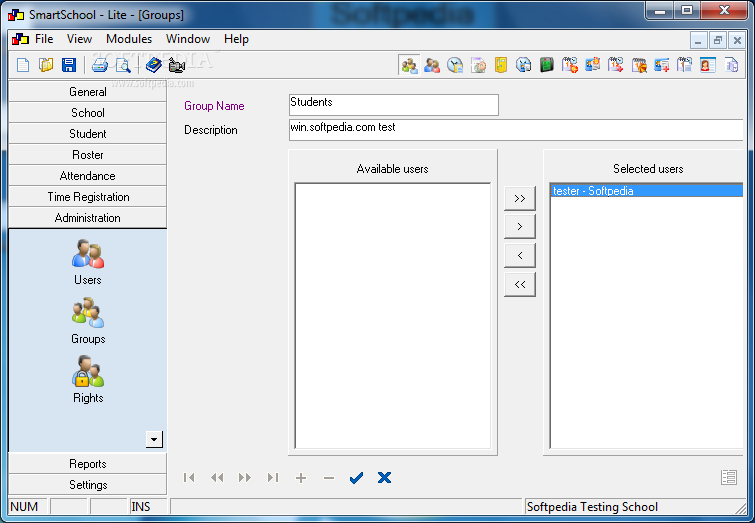Image resolution: width=755 pixels, height=523 pixels.
Task: Open the Student sidebar section
Action: (x=88, y=133)
